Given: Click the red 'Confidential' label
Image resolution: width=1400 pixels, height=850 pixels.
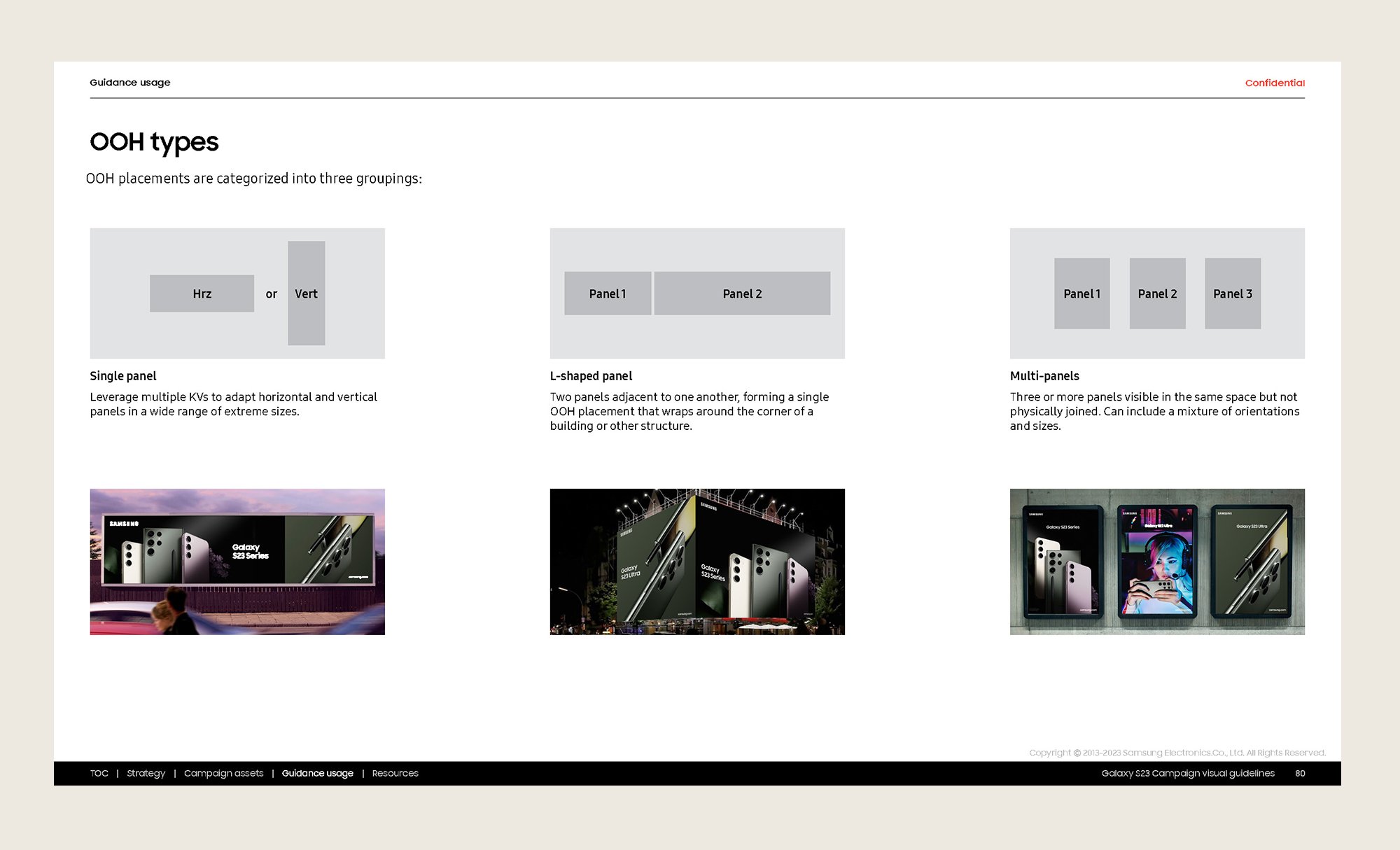Looking at the screenshot, I should (x=1275, y=83).
